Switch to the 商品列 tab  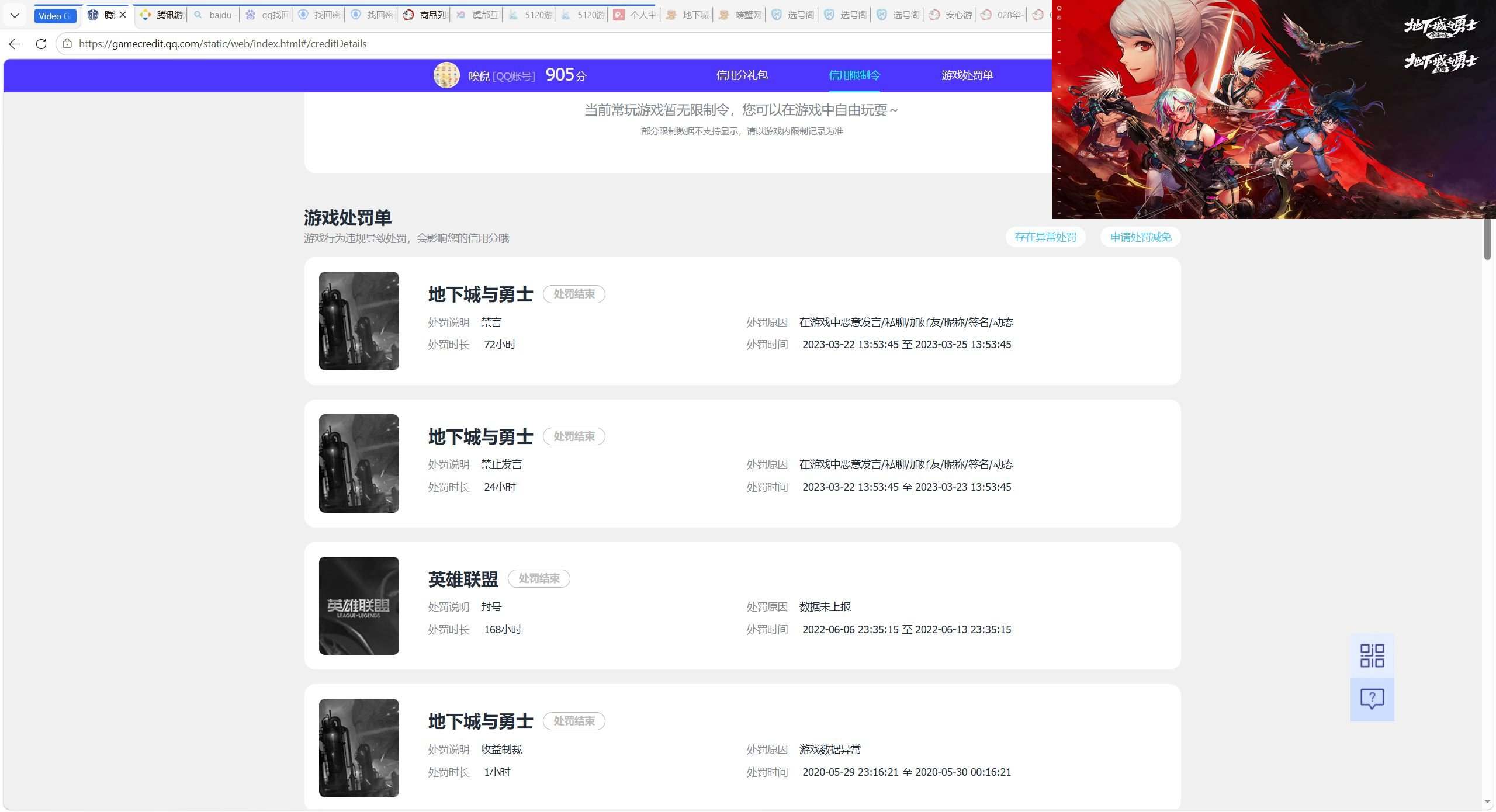pyautogui.click(x=425, y=15)
